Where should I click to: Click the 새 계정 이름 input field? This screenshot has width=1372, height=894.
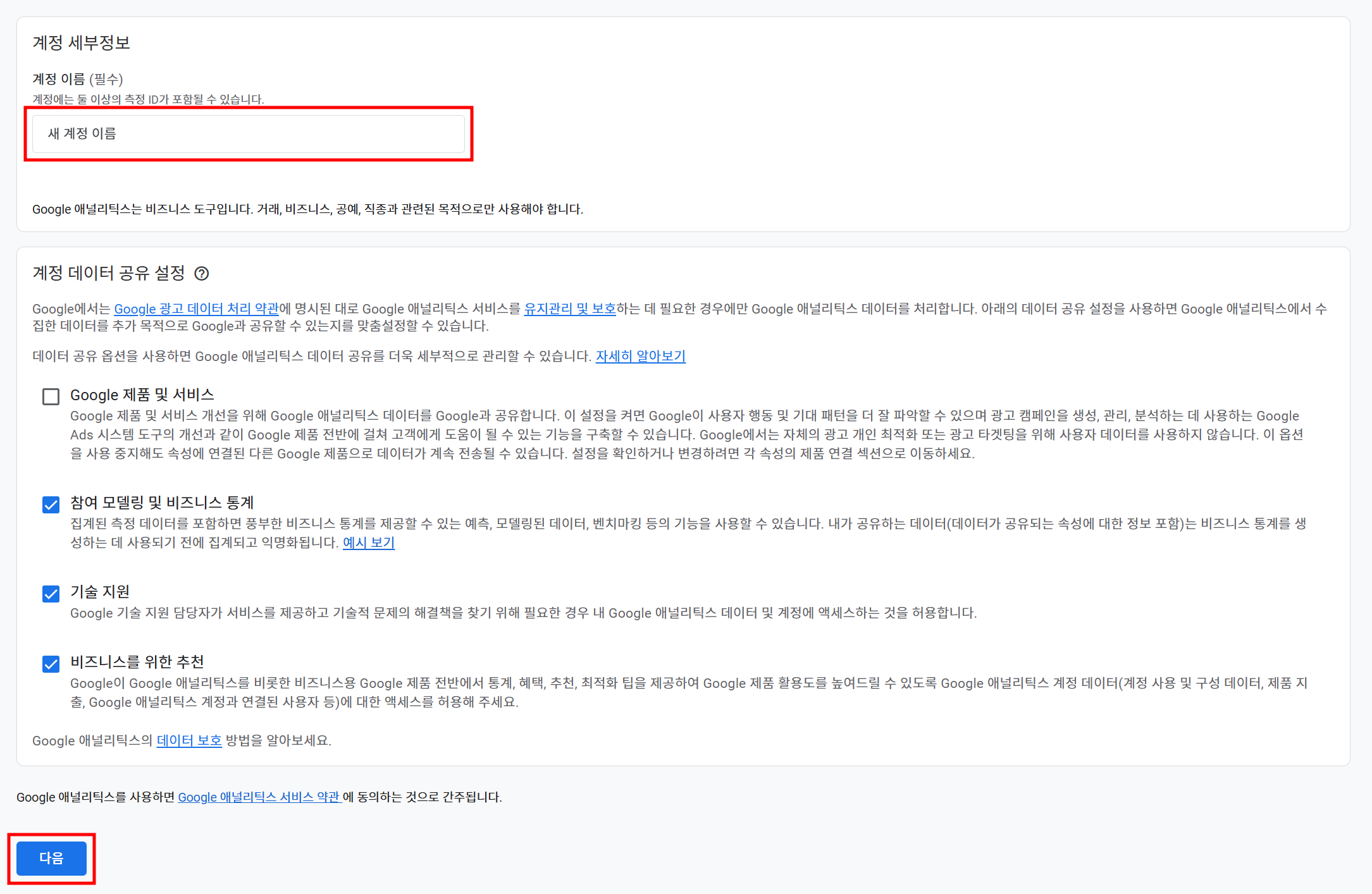tap(248, 133)
